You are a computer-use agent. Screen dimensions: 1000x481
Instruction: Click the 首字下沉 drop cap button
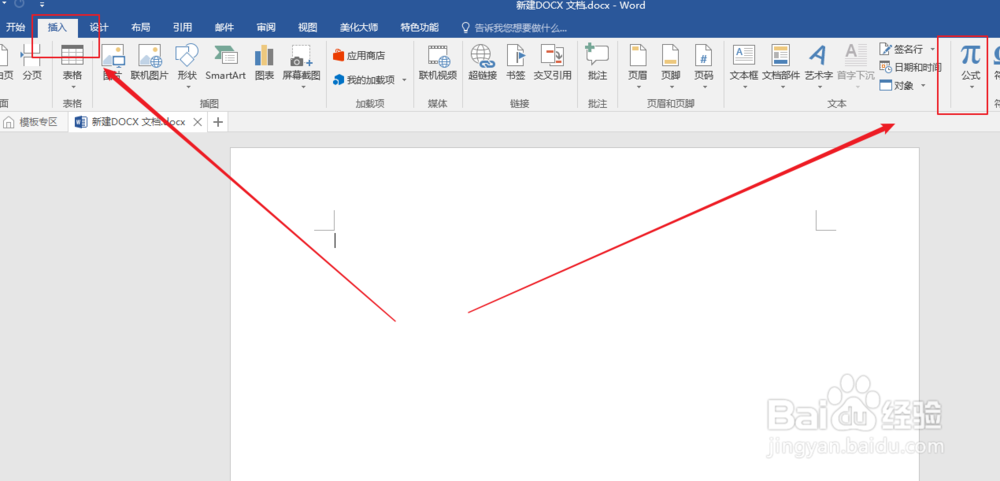point(855,66)
